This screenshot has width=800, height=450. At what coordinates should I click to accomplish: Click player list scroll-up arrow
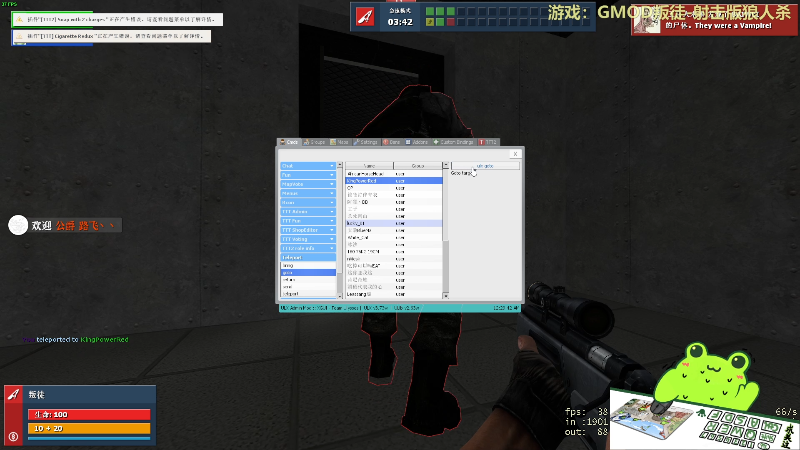(445, 165)
